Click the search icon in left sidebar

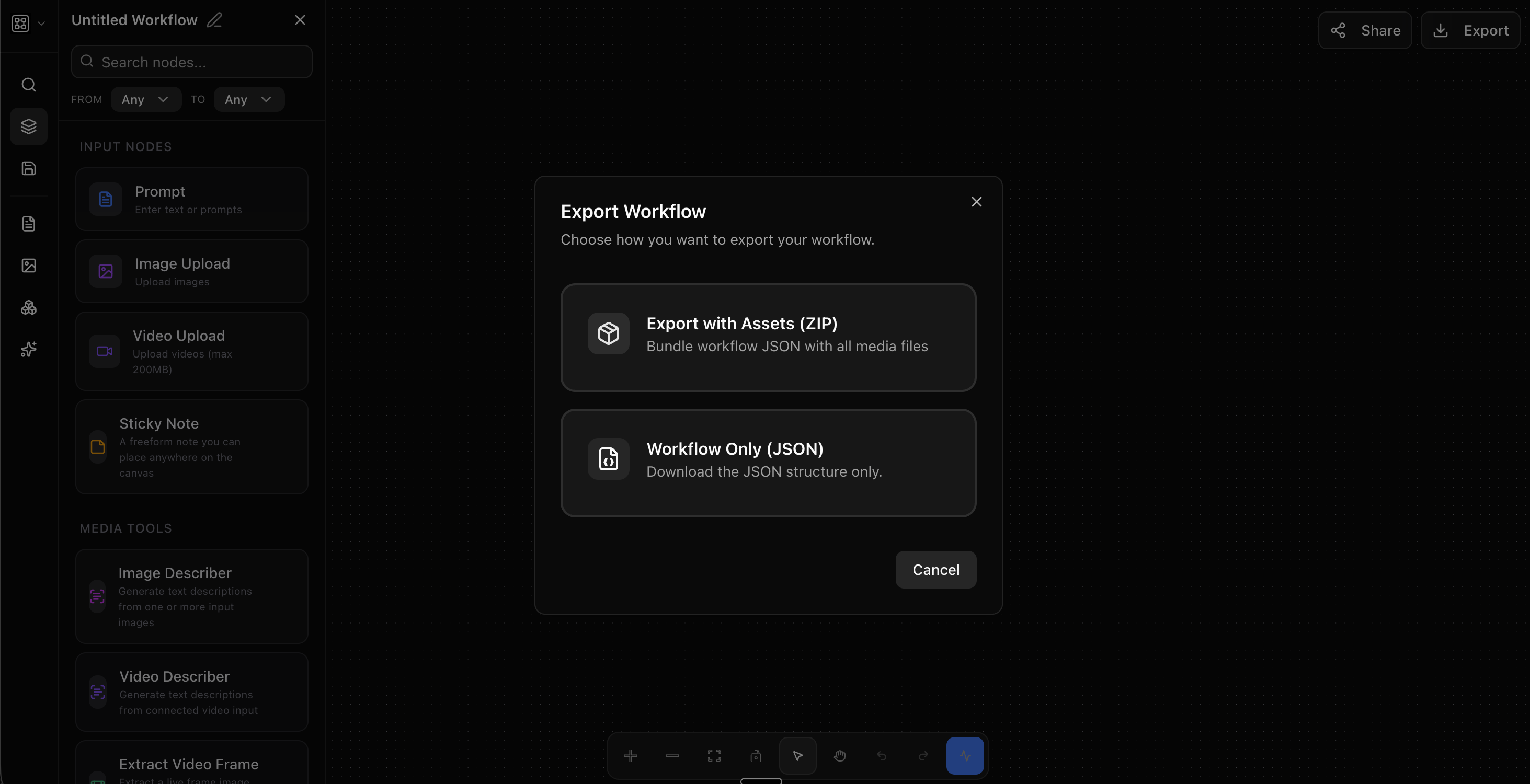tap(29, 85)
